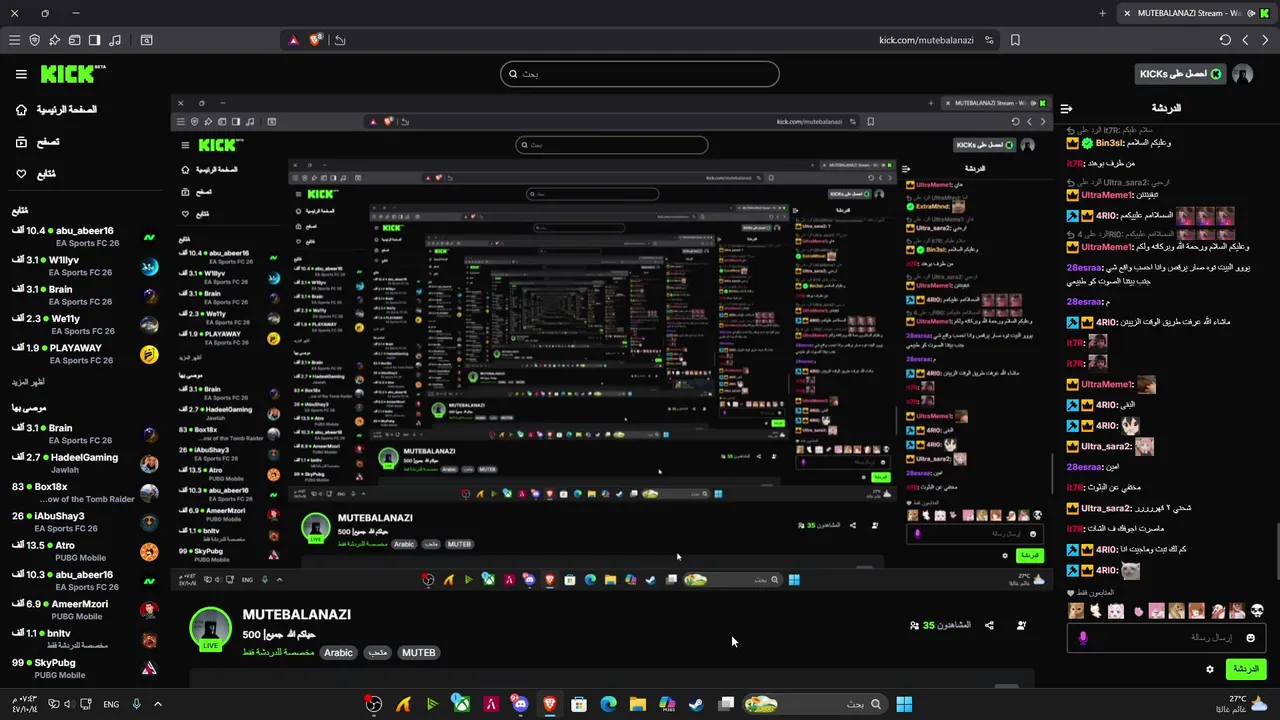
Task: Click the viewers count icon
Action: 915,625
